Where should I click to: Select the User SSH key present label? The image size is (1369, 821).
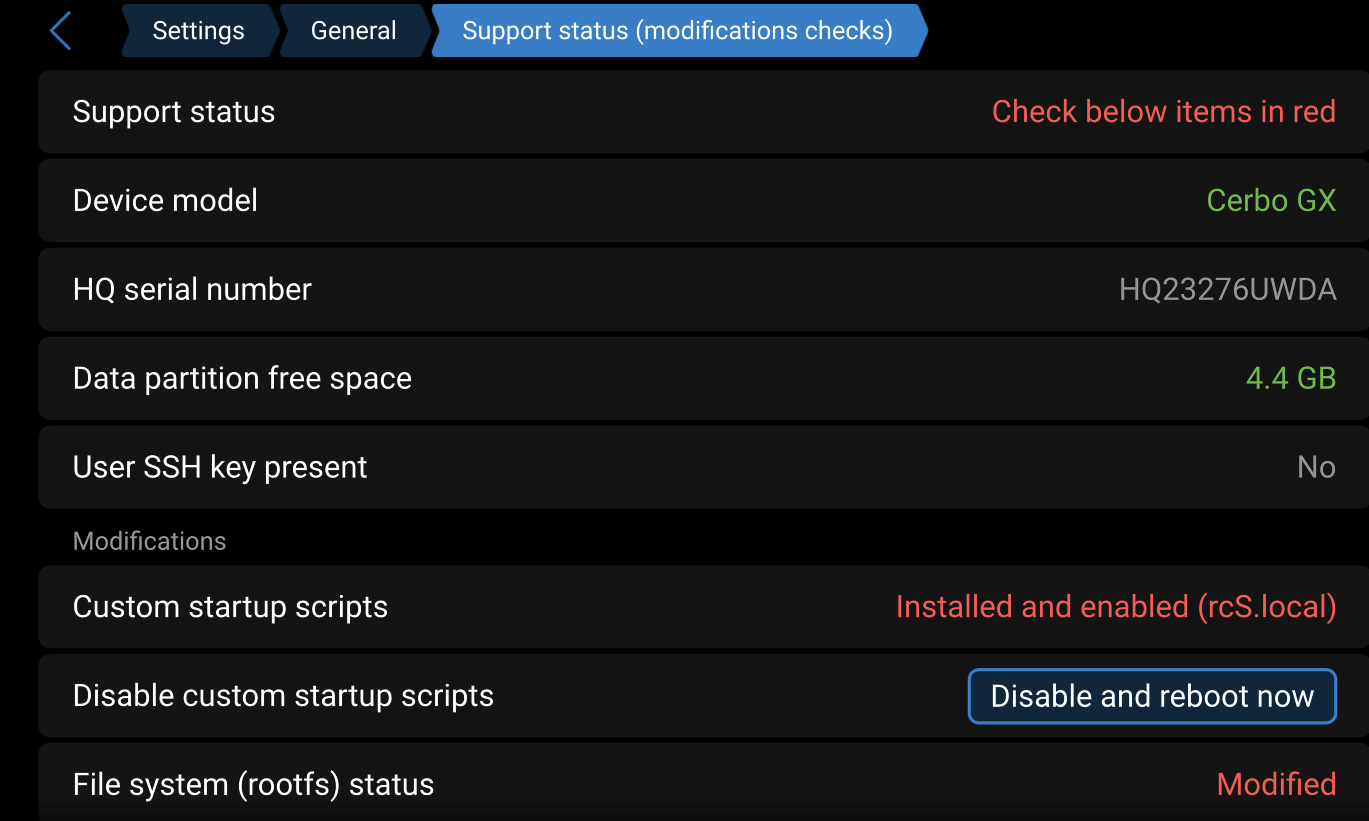point(220,468)
